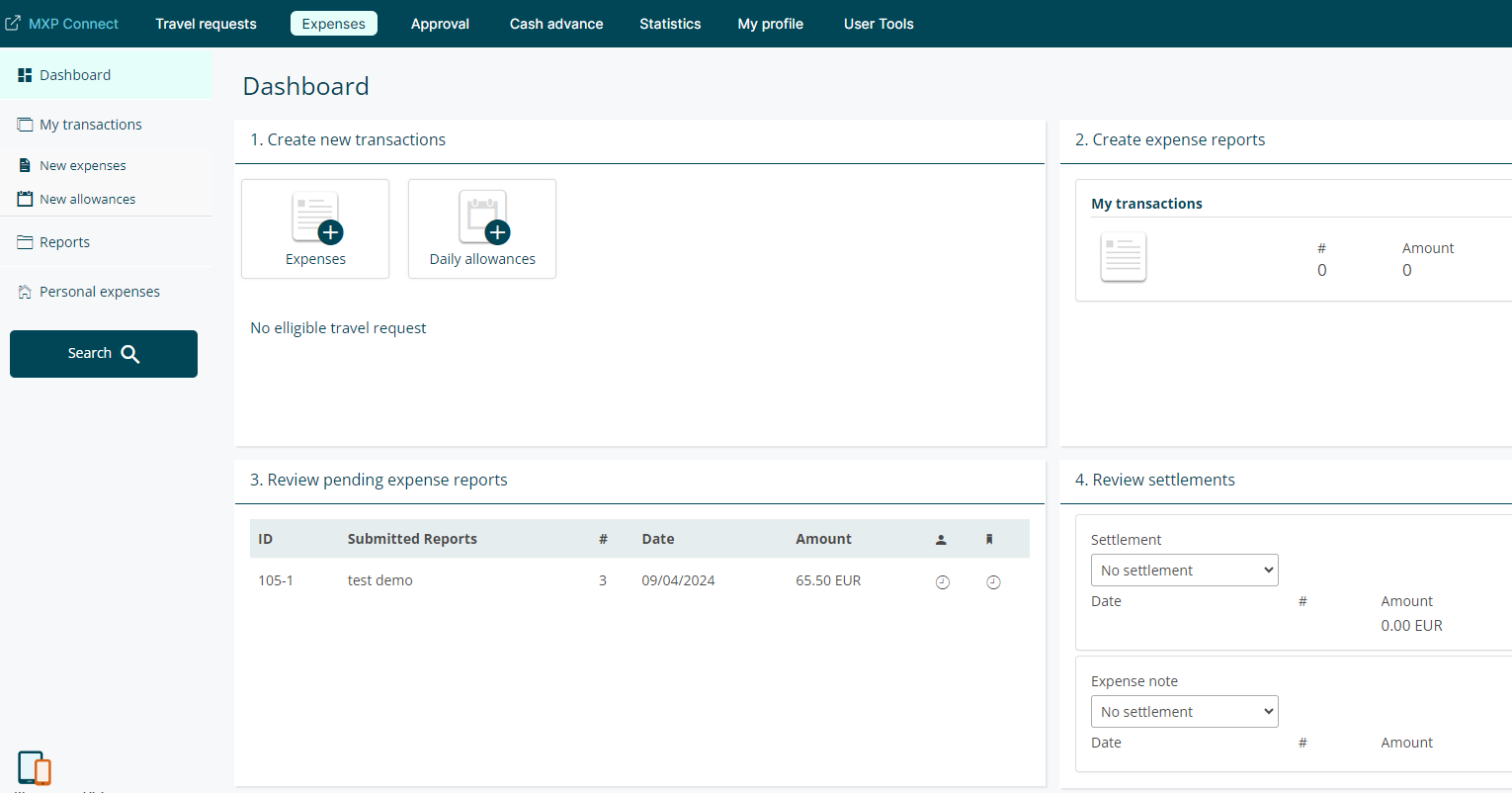Click the Expenses new transaction icon
The height and width of the screenshot is (793, 1512).
coord(315,219)
